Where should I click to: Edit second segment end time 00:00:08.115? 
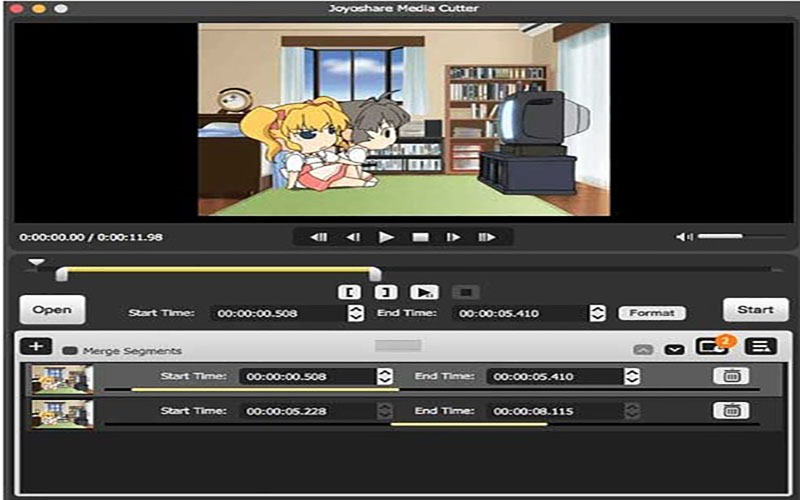555,411
